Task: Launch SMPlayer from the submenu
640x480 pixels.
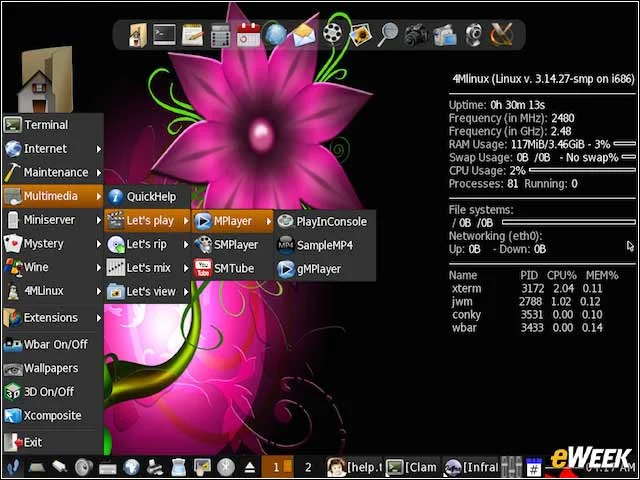Action: tap(233, 244)
